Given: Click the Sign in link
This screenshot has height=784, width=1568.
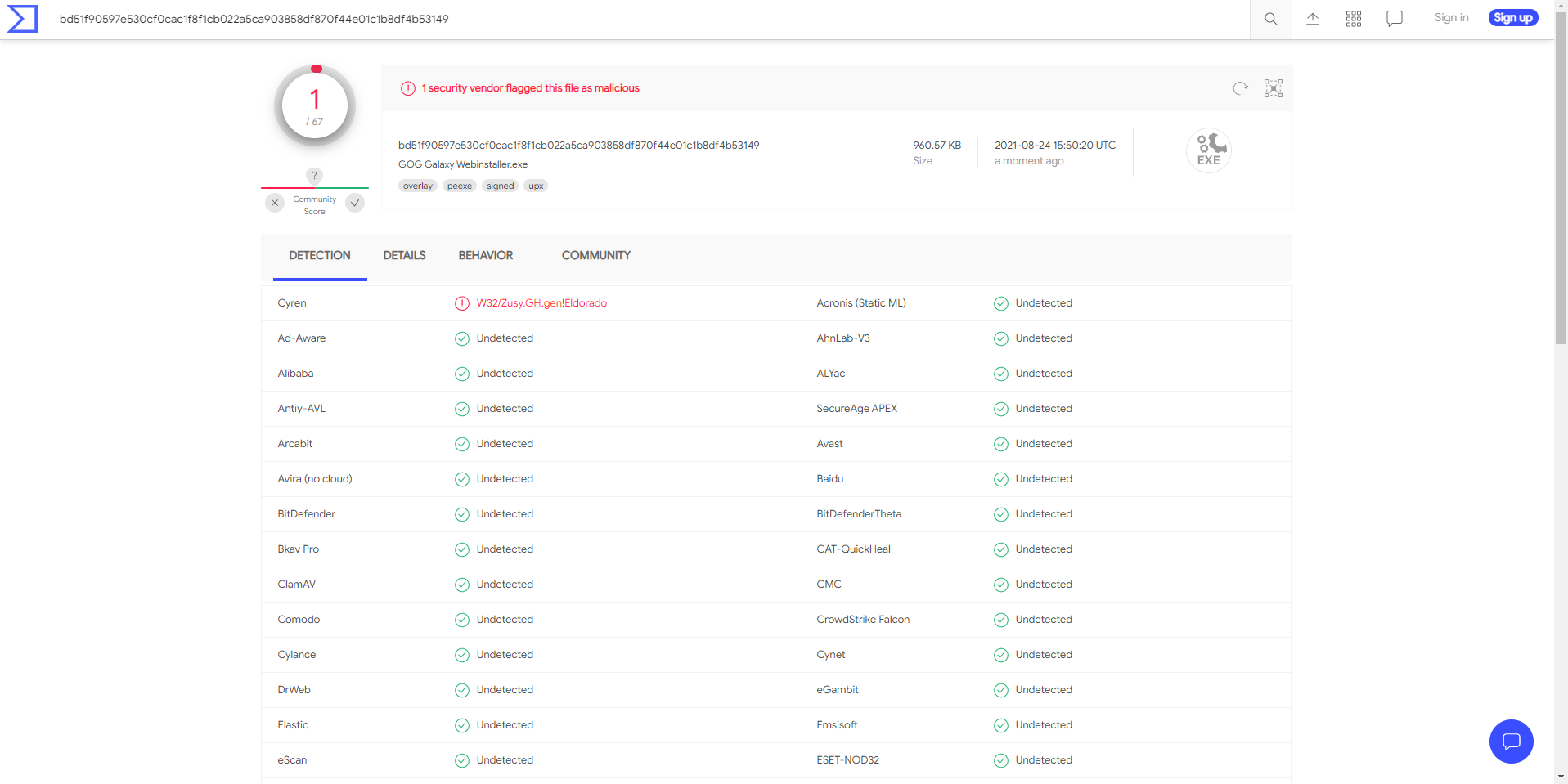Looking at the screenshot, I should coord(1451,18).
